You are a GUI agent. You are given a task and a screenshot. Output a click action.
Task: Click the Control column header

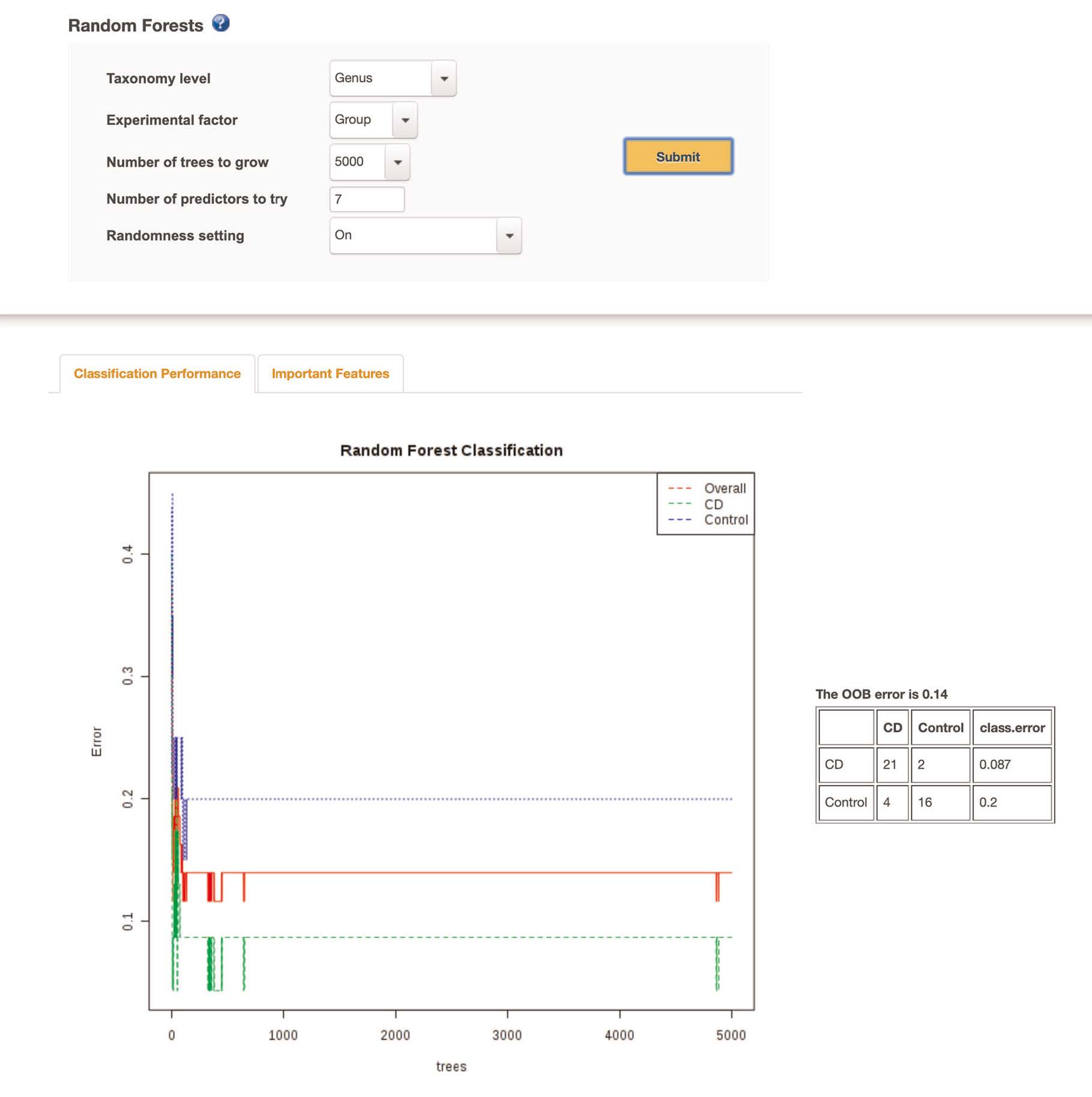(940, 727)
